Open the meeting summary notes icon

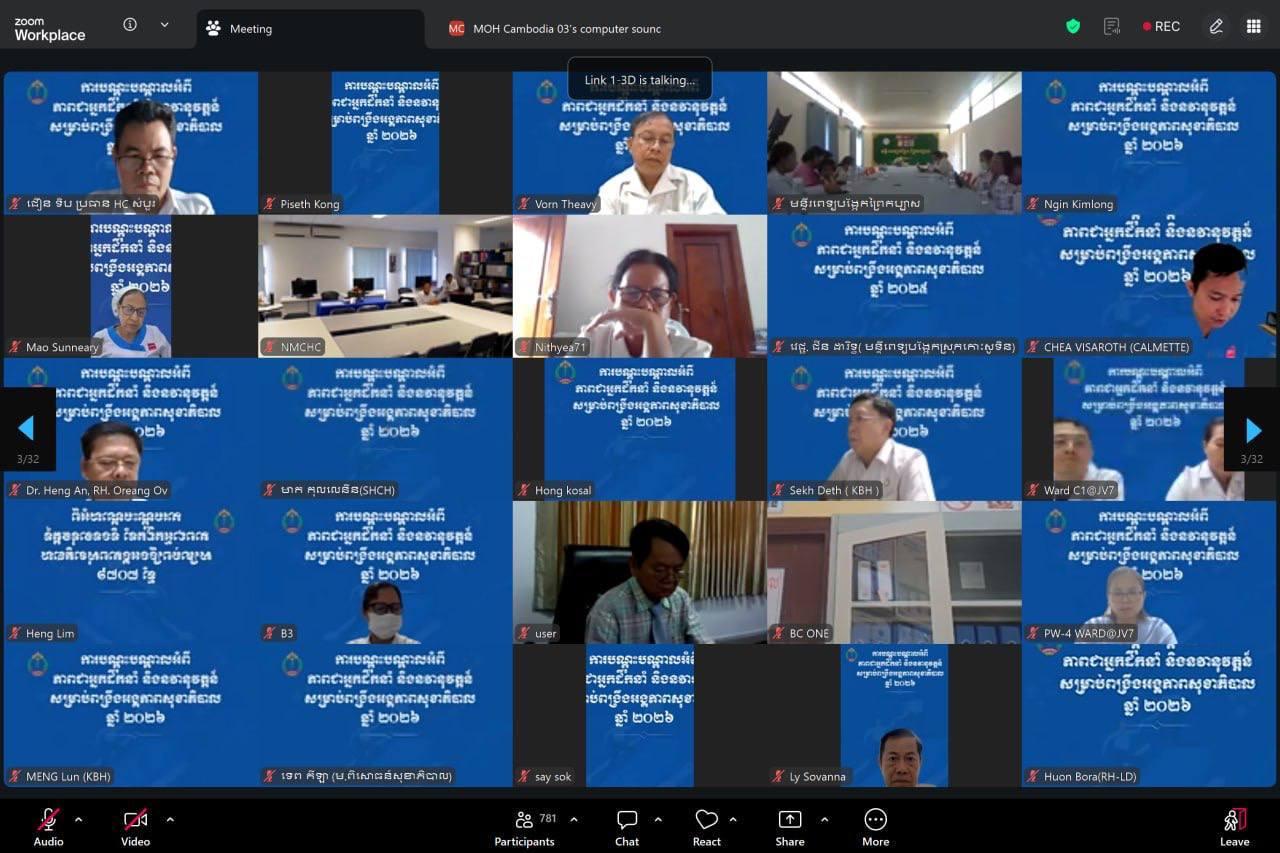point(1111,27)
